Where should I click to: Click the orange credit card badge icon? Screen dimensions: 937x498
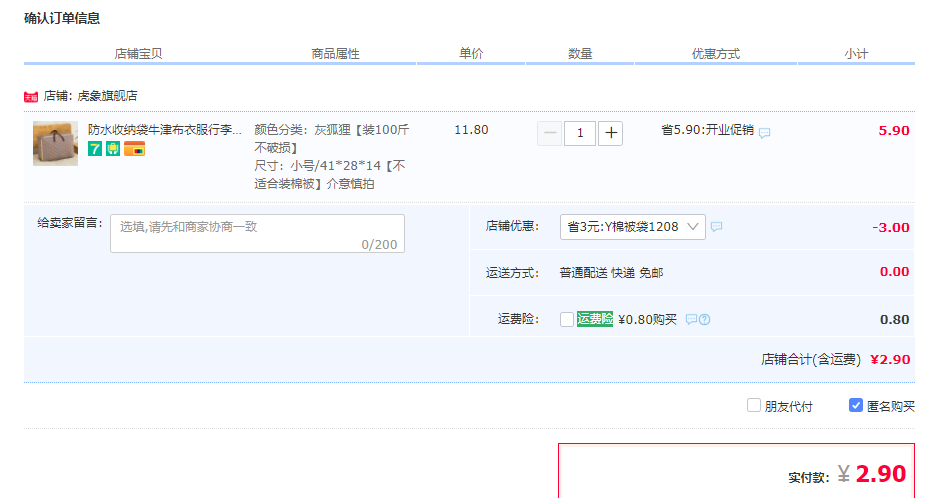coord(134,149)
